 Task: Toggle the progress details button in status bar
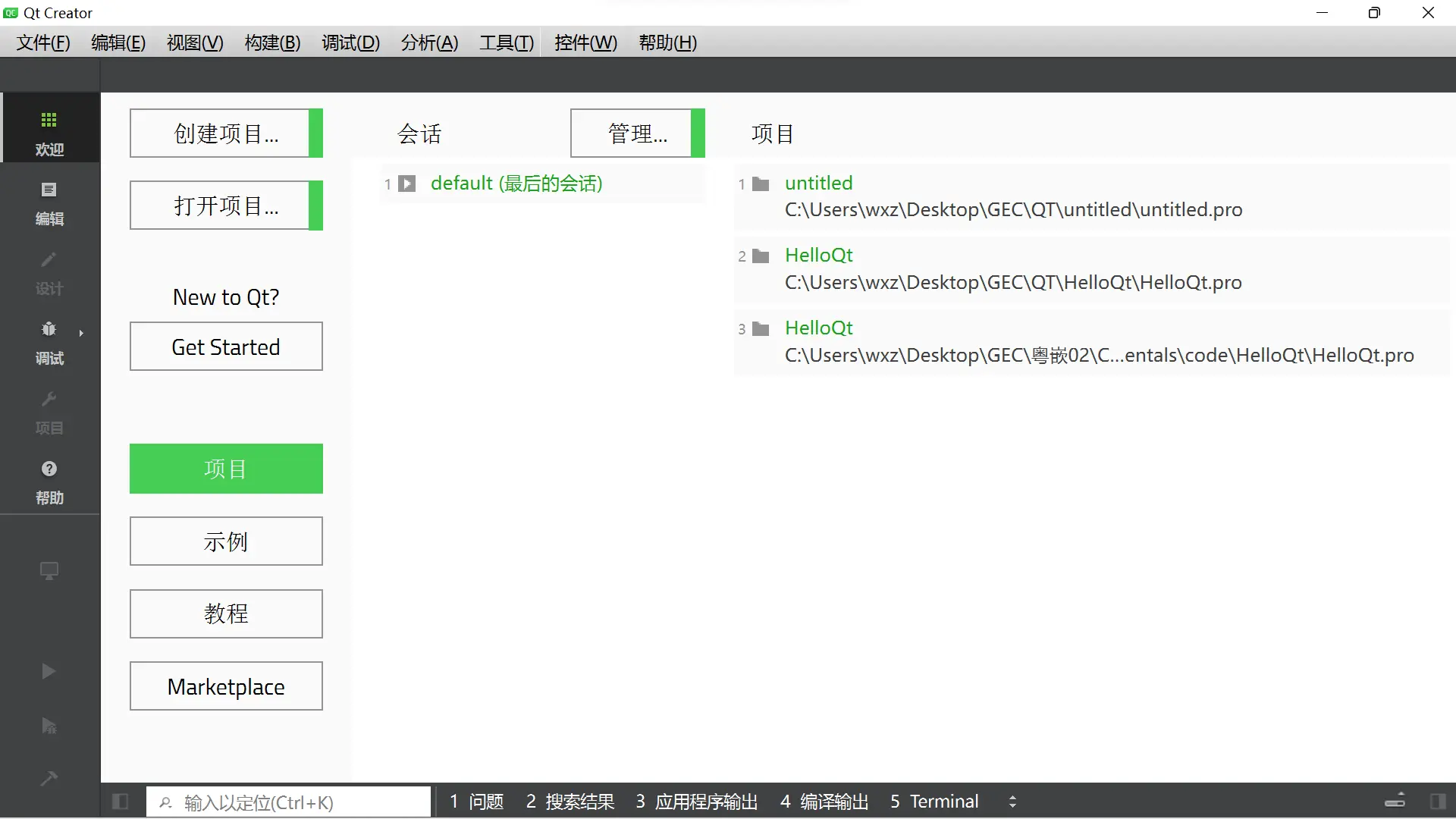tap(1395, 801)
